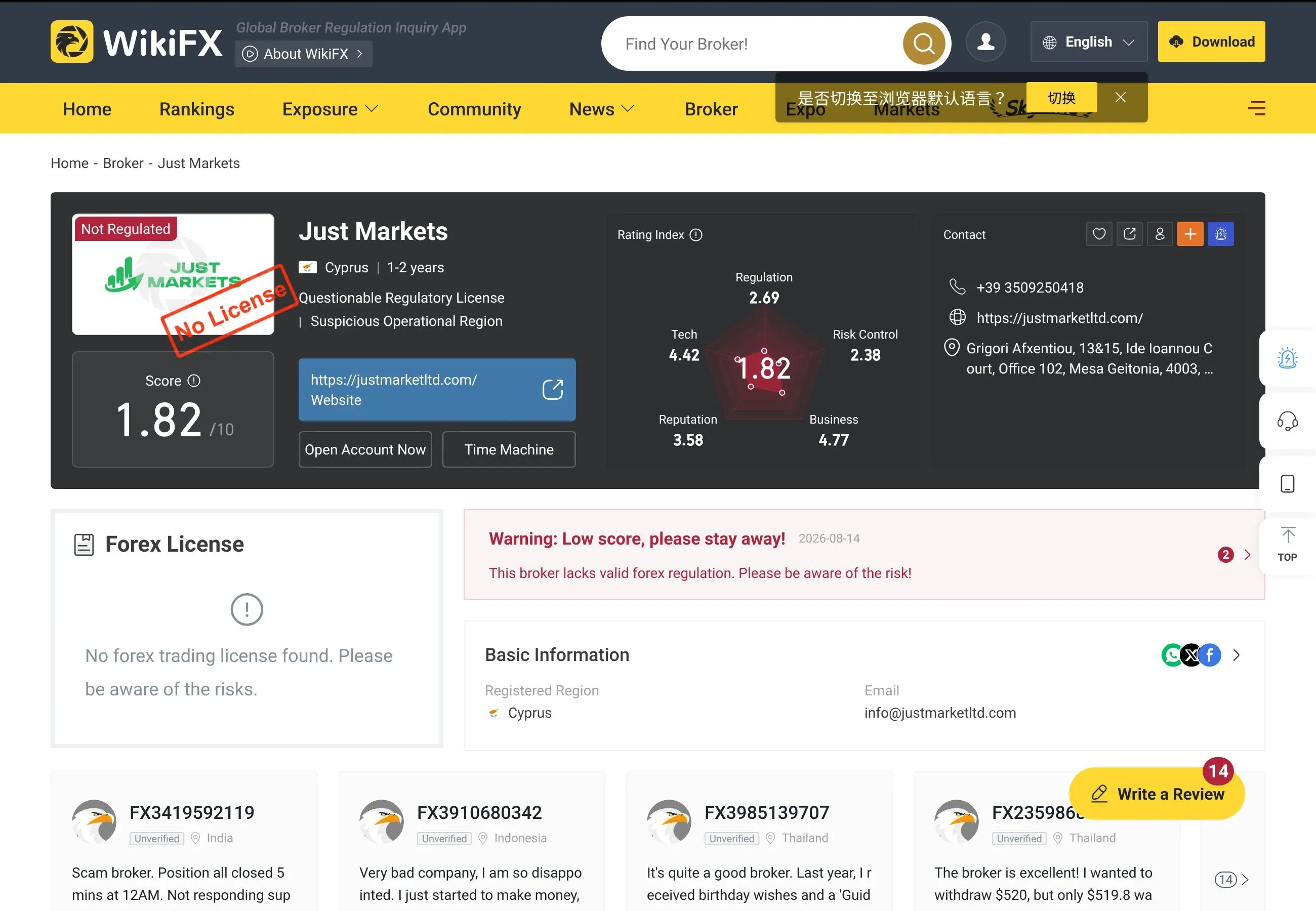
Task: Click the WikiFX logo icon
Action: 72,42
